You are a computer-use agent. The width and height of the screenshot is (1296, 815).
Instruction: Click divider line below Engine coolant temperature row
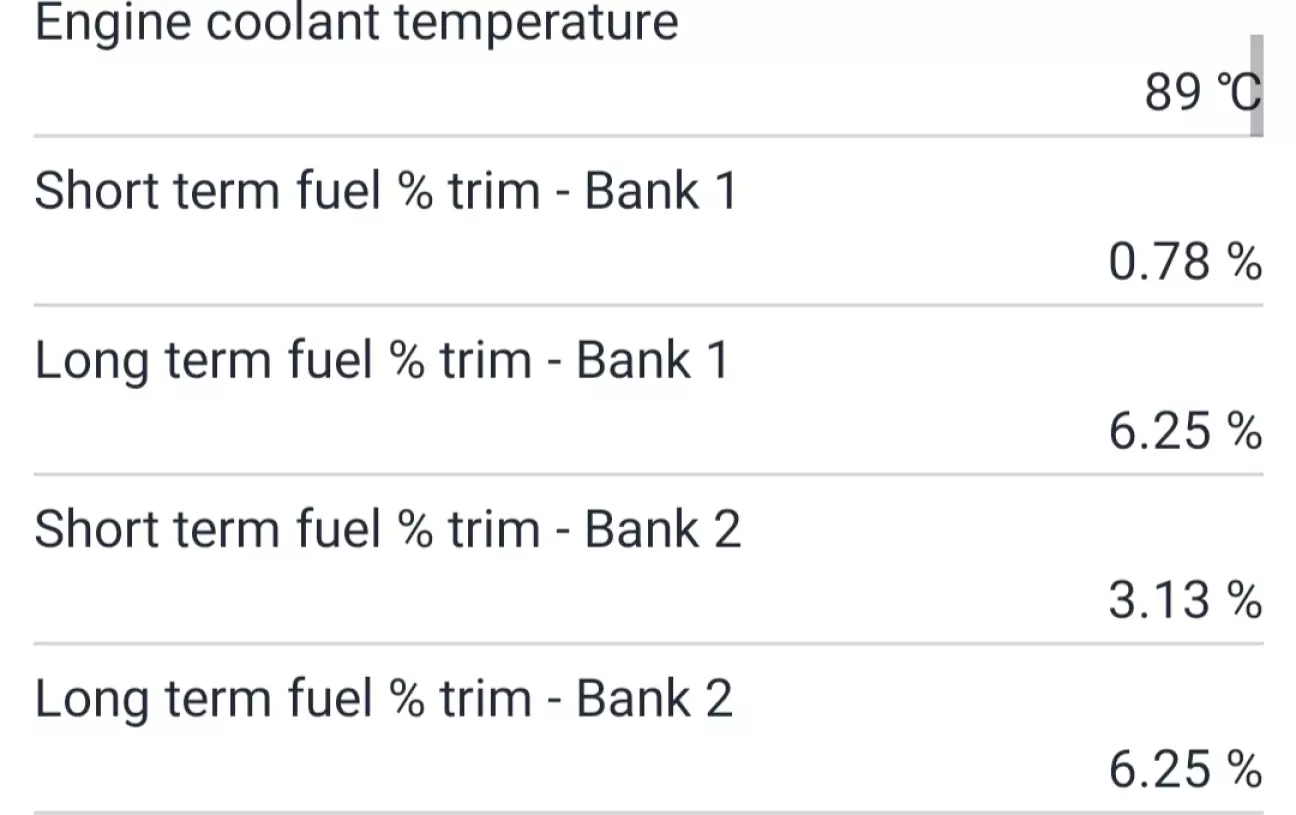(648, 135)
